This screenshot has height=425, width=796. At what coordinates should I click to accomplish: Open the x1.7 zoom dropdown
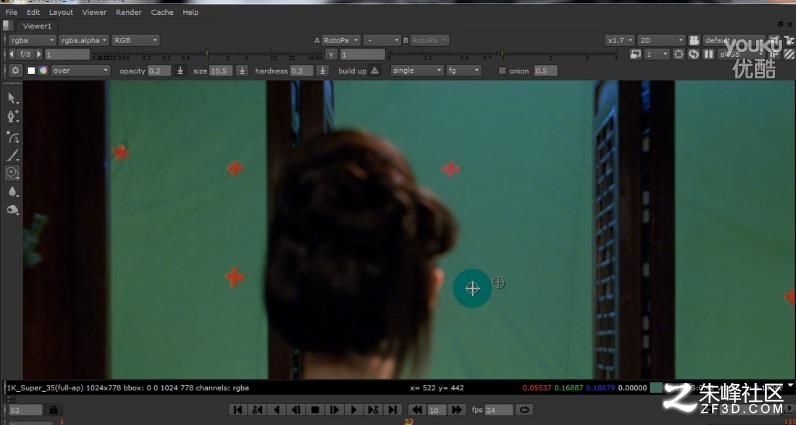point(620,40)
